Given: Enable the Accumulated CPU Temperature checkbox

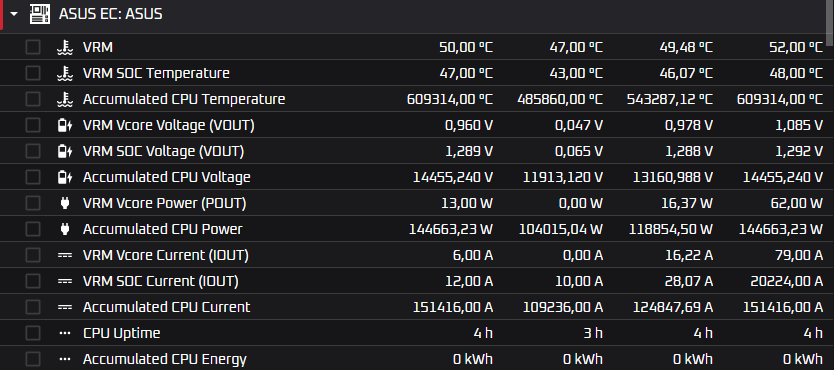Looking at the screenshot, I should pos(33,99).
